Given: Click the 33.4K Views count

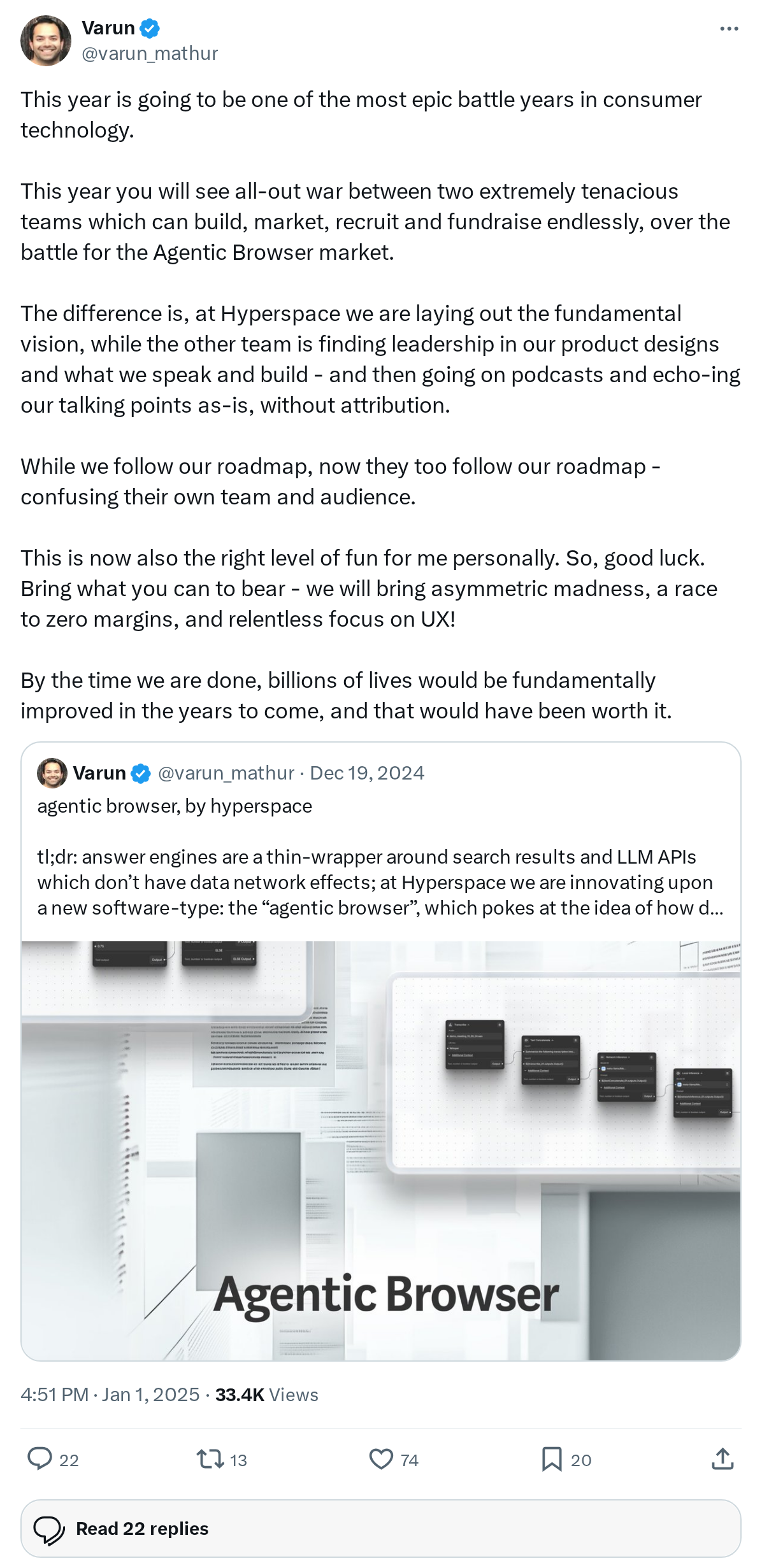Looking at the screenshot, I should click(x=266, y=1395).
